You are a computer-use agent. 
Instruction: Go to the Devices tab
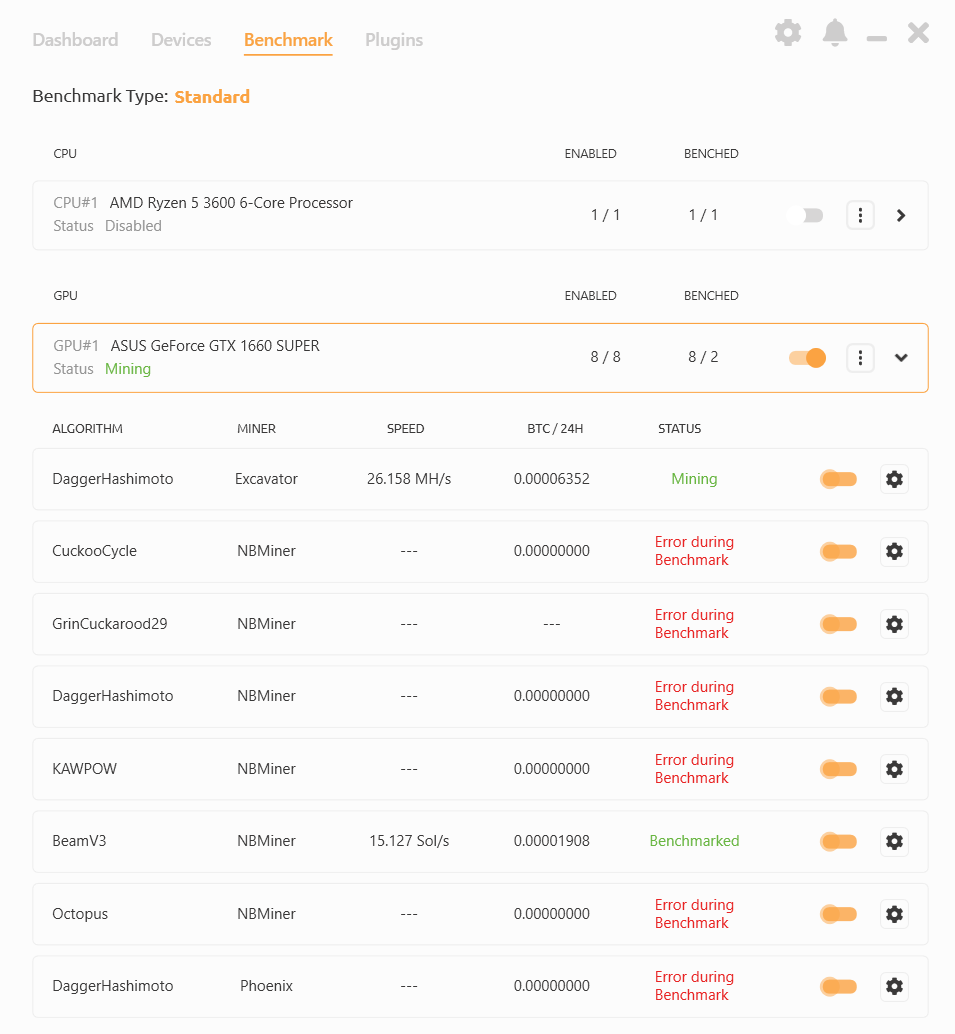click(181, 40)
